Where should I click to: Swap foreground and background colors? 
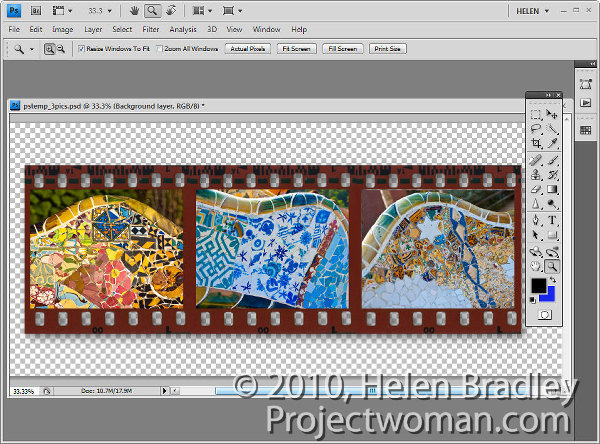(x=553, y=280)
